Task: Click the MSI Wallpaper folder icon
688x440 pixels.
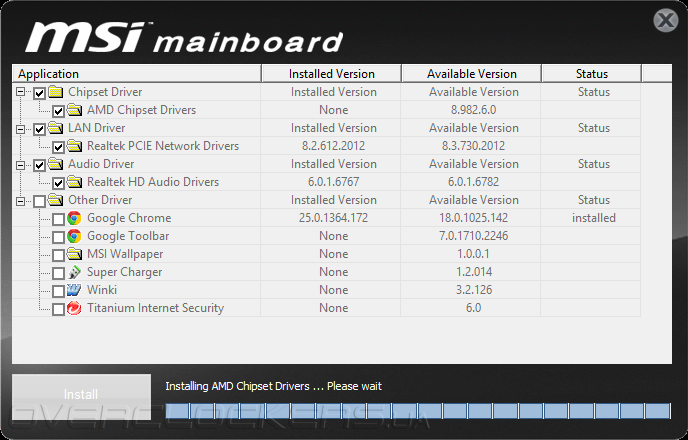Action: tap(74, 254)
